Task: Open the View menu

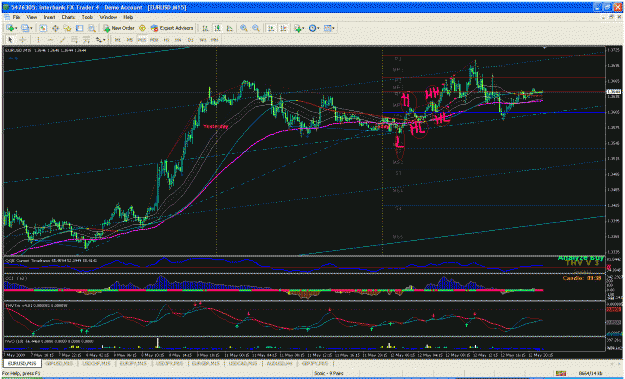Action: point(31,18)
